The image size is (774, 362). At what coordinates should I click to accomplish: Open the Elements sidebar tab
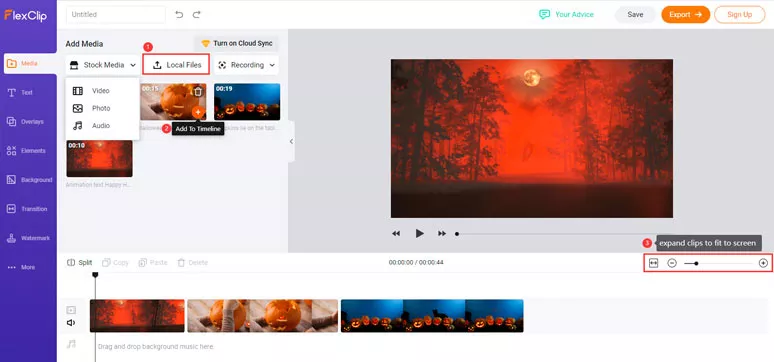click(26, 151)
